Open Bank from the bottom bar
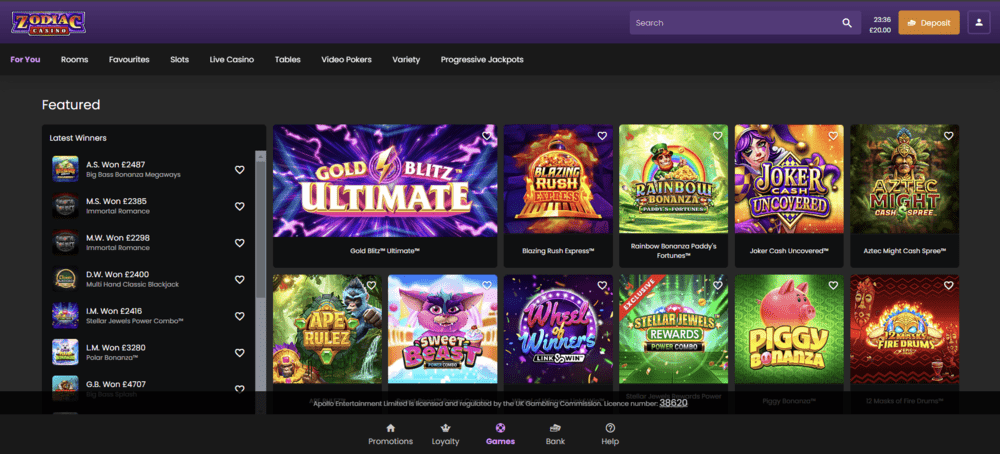The image size is (1000, 454). click(x=555, y=434)
